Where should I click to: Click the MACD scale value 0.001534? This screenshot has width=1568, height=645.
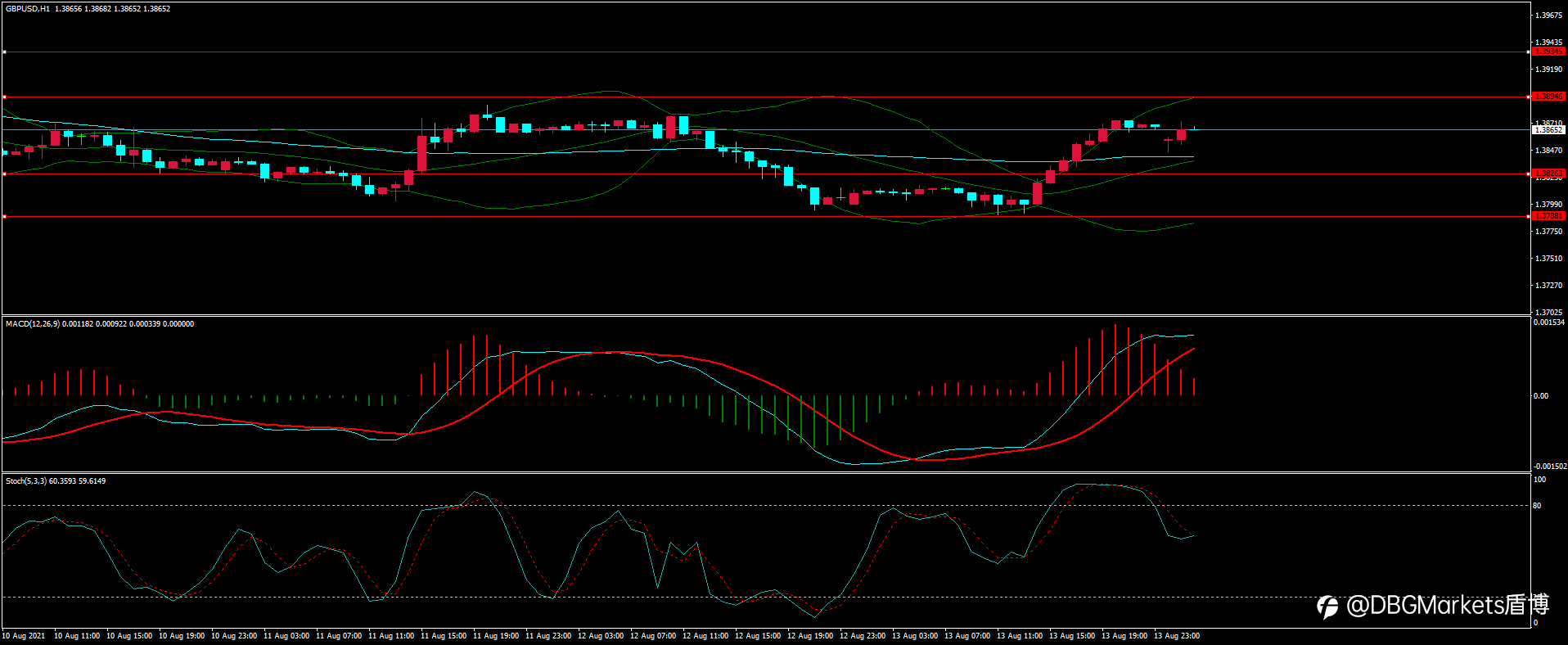(x=1549, y=322)
